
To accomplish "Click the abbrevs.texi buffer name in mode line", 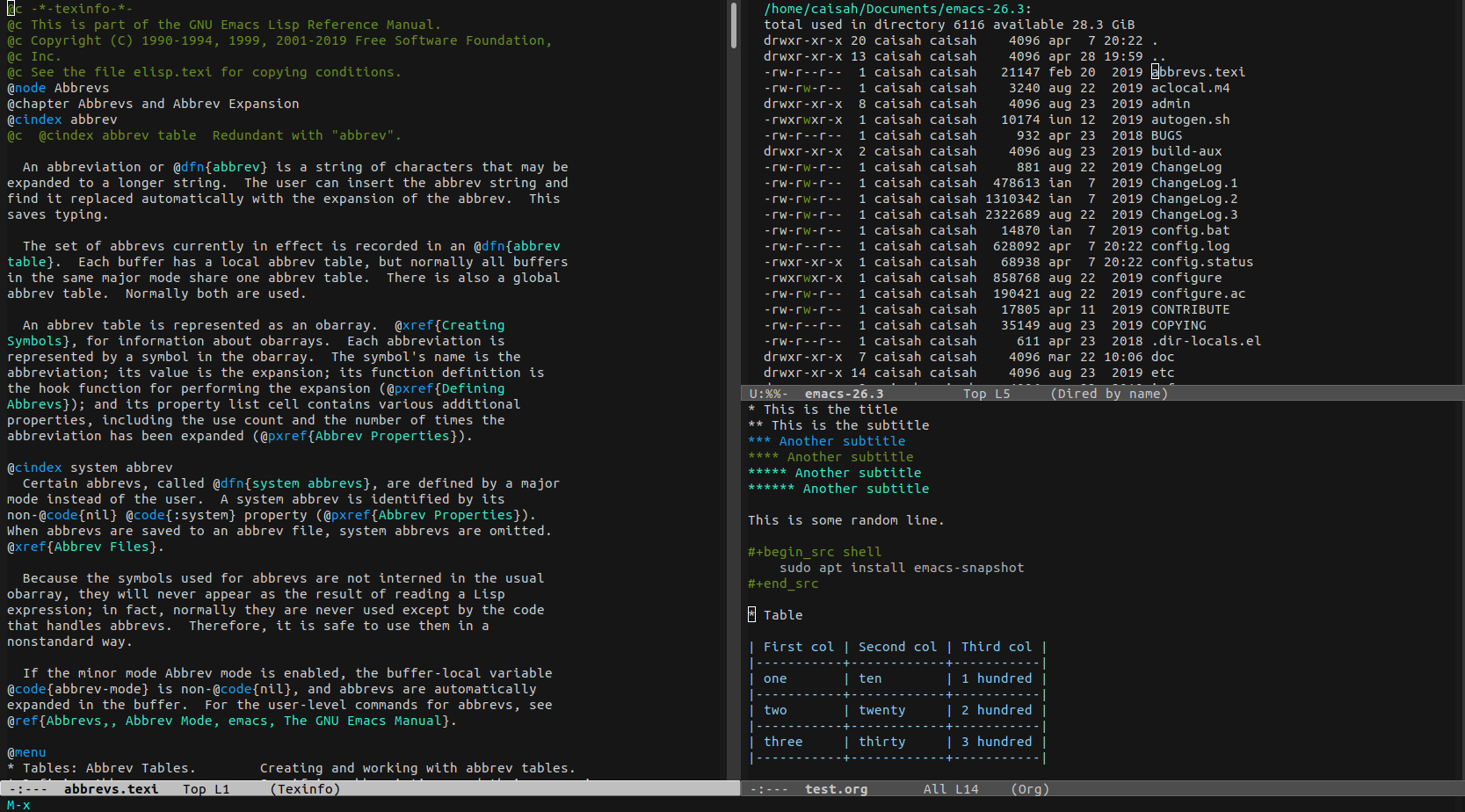I will click(x=111, y=789).
